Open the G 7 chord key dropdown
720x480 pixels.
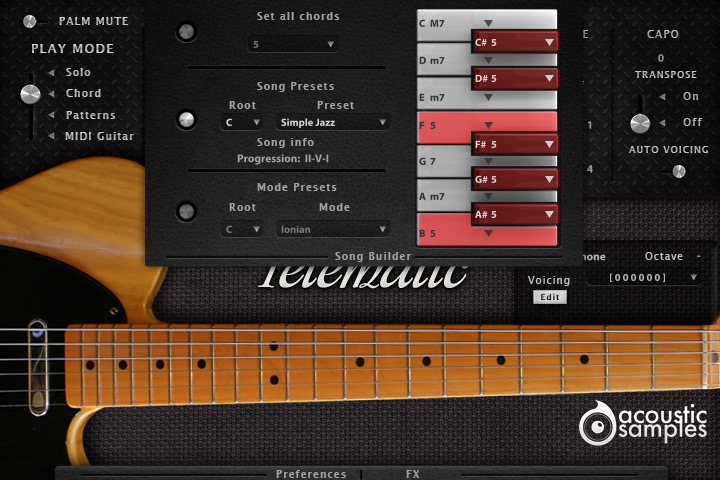488,161
